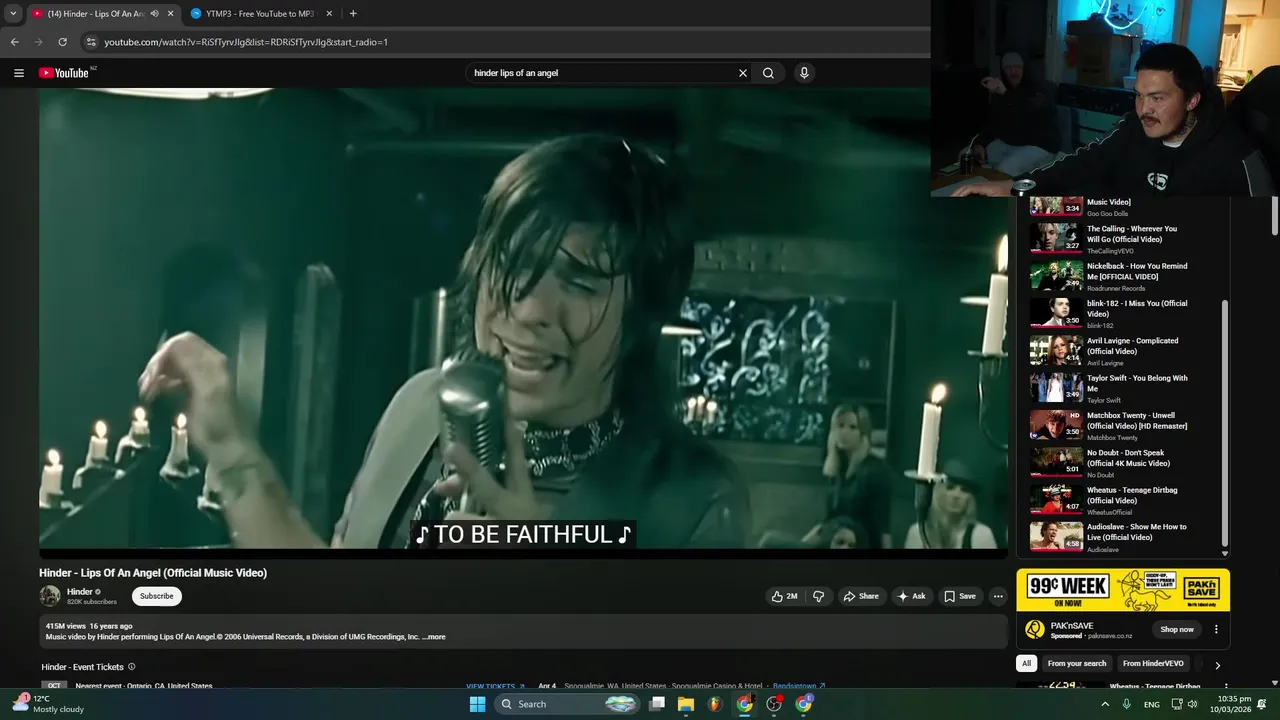Open the weather widget 12°C
The width and height of the screenshot is (1280, 720).
48,704
